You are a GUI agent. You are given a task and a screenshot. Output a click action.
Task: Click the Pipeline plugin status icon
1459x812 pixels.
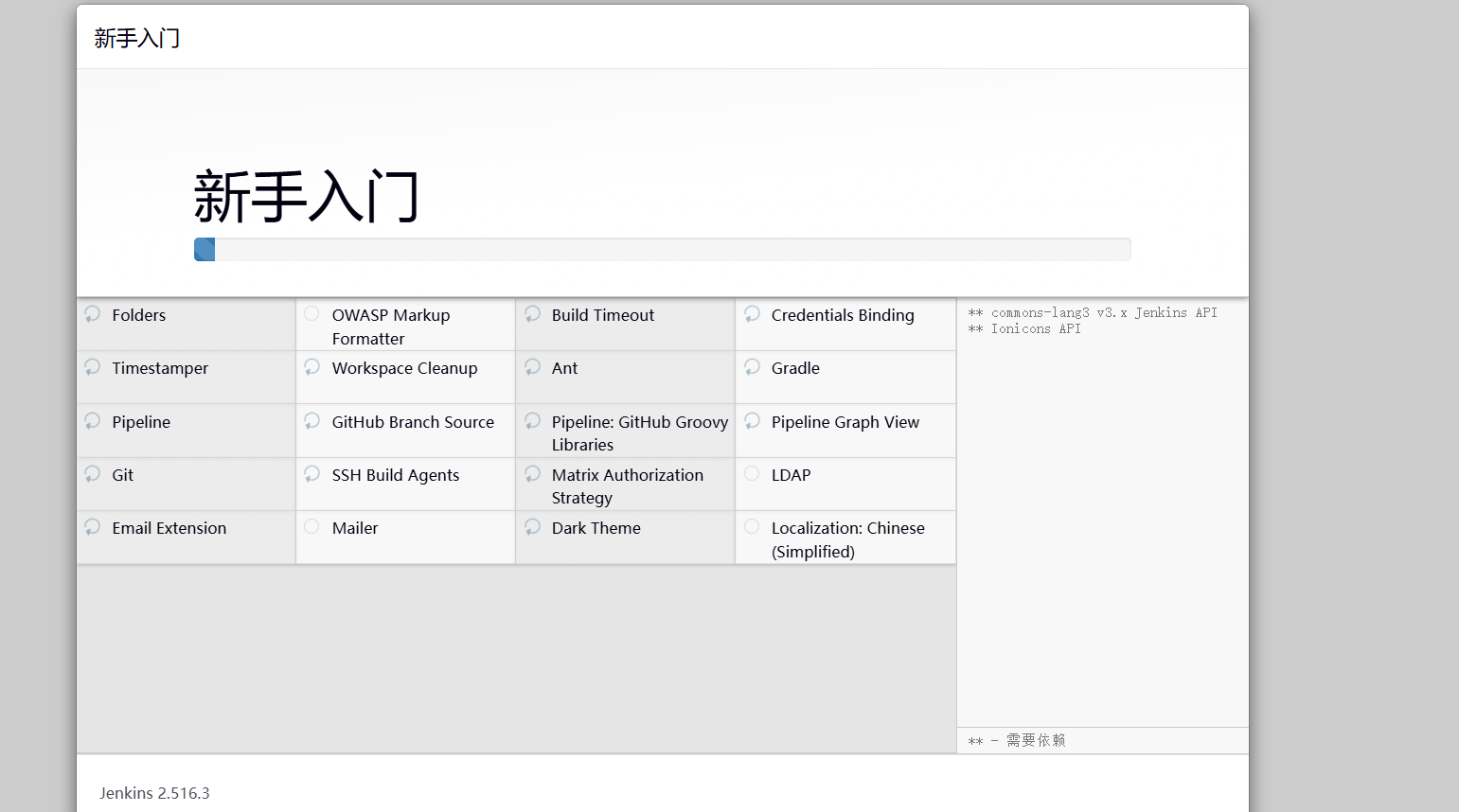(93, 420)
